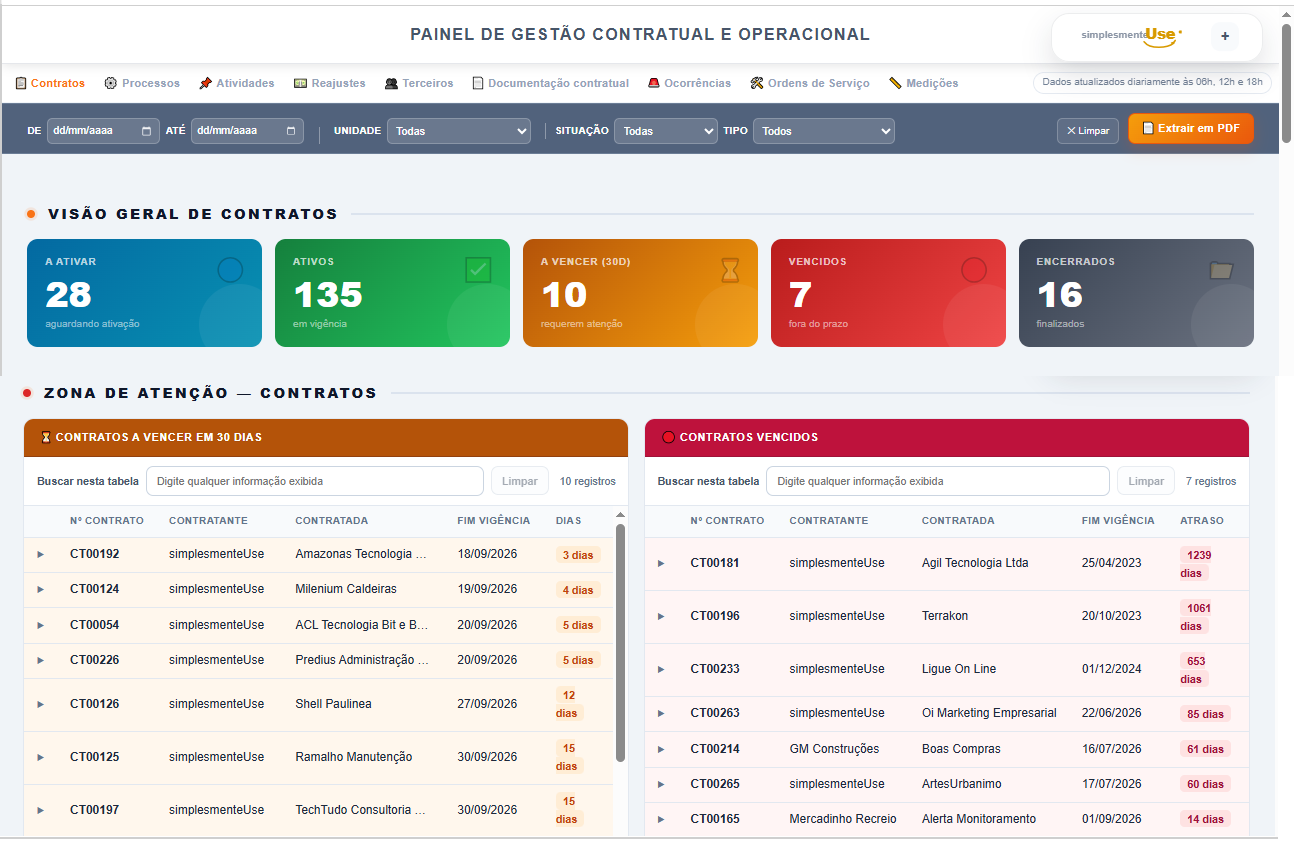Click the 1239 dias delay badge

click(x=1195, y=564)
